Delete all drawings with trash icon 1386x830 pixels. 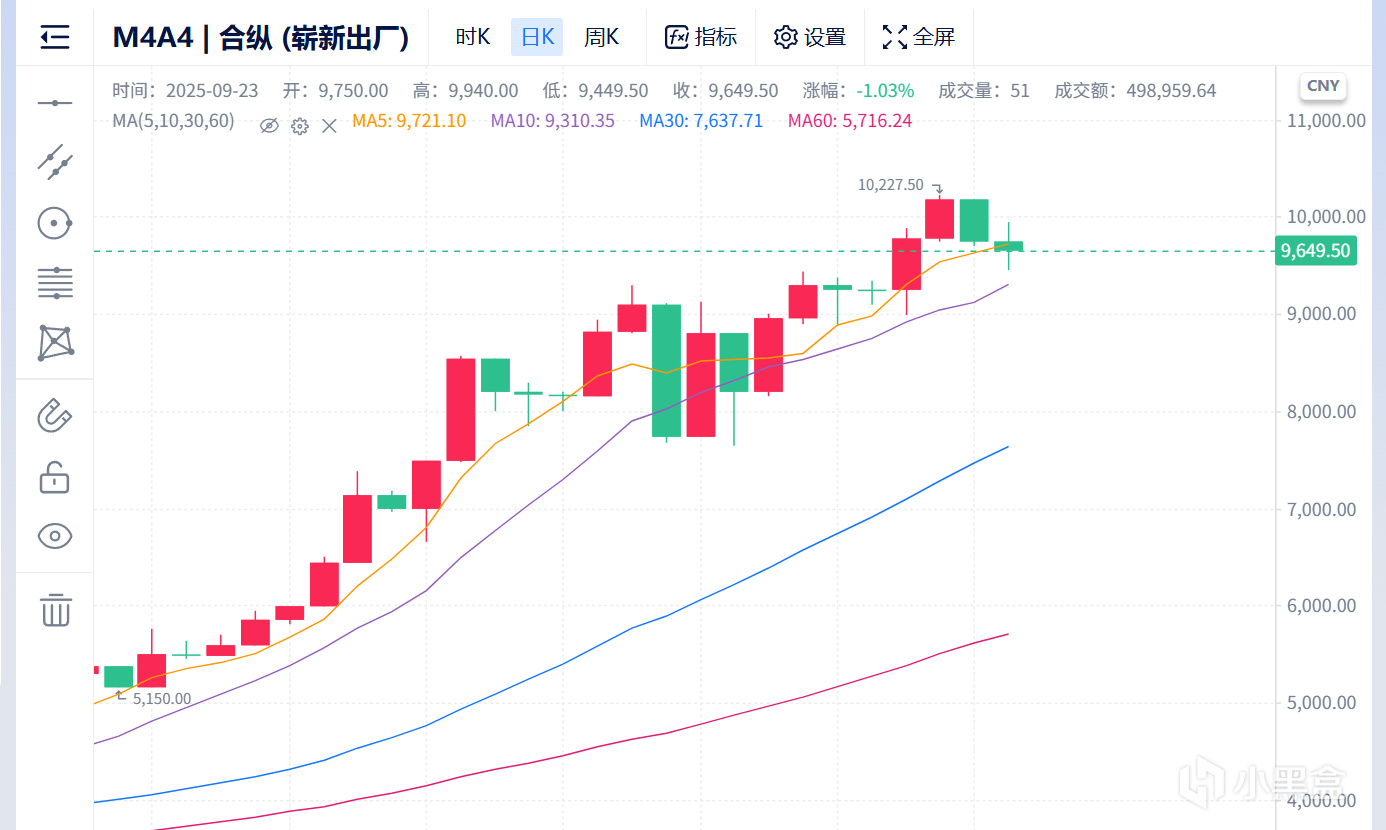[55, 609]
